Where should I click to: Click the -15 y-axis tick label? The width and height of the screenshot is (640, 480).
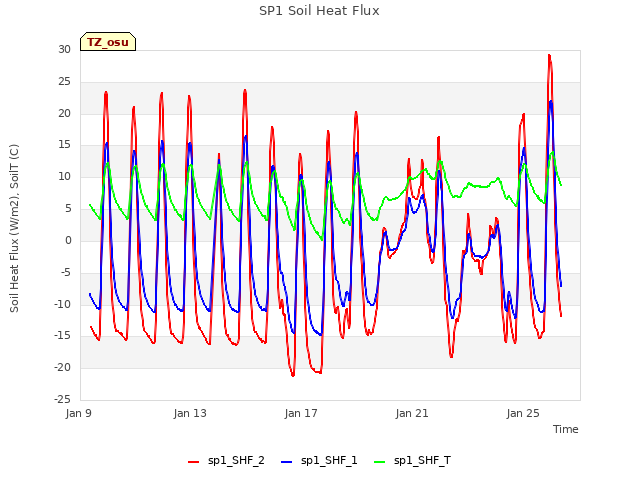coord(62,336)
